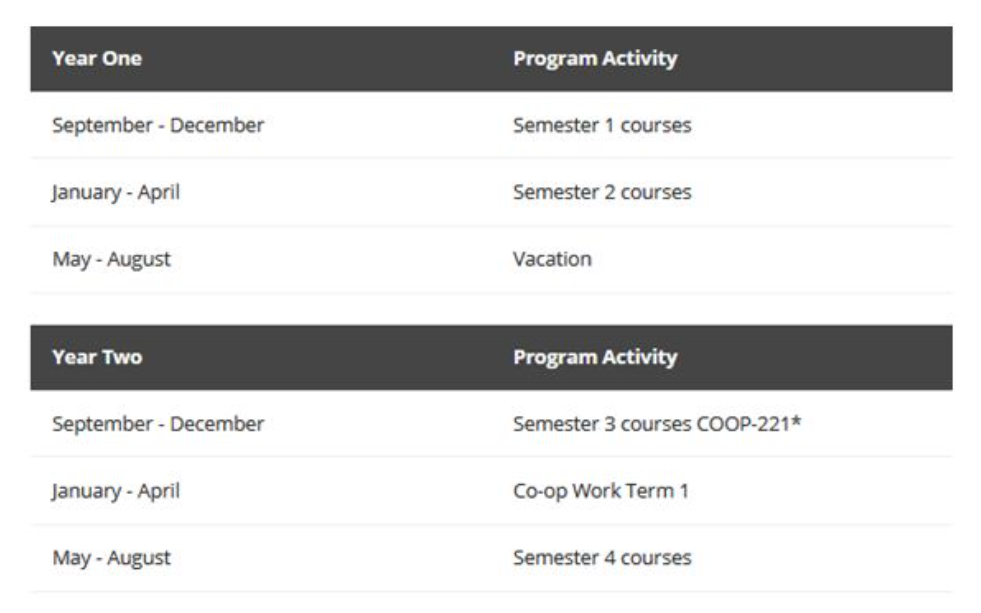Select Year Two May - August cell
Viewport: 981px width, 613px height.
[111, 557]
